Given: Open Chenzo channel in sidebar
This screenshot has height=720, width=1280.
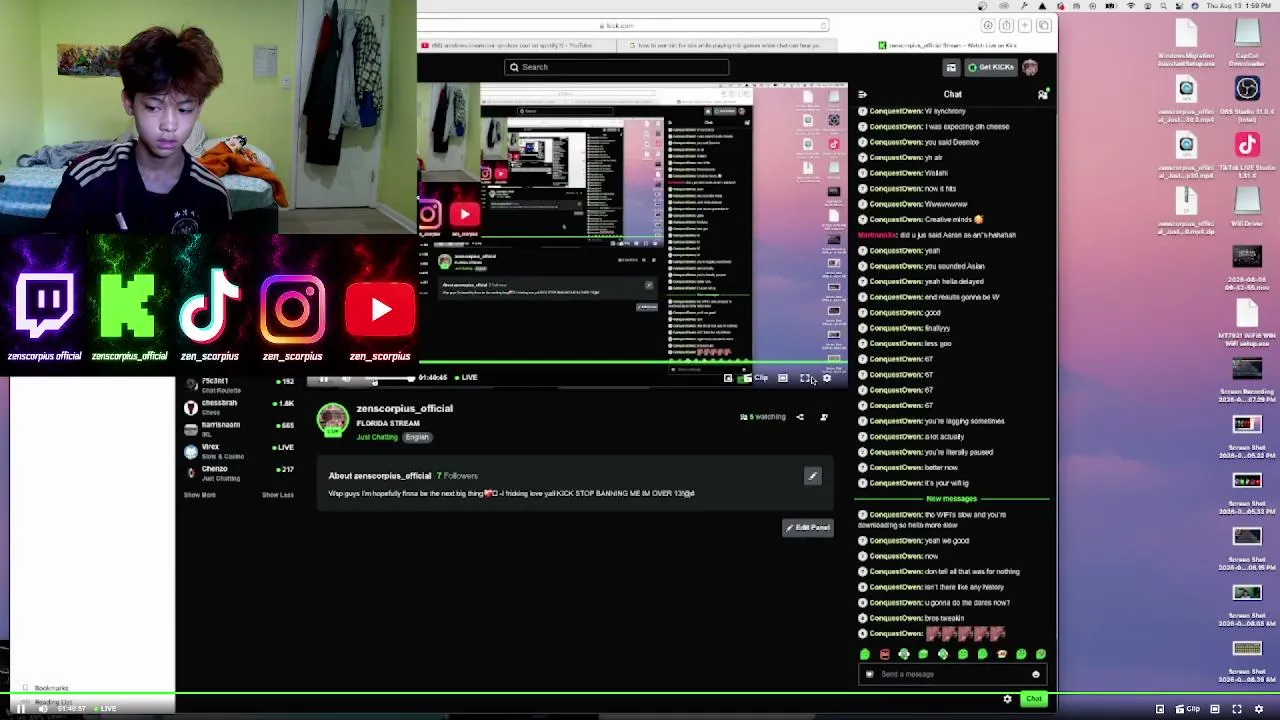Looking at the screenshot, I should (x=239, y=473).
